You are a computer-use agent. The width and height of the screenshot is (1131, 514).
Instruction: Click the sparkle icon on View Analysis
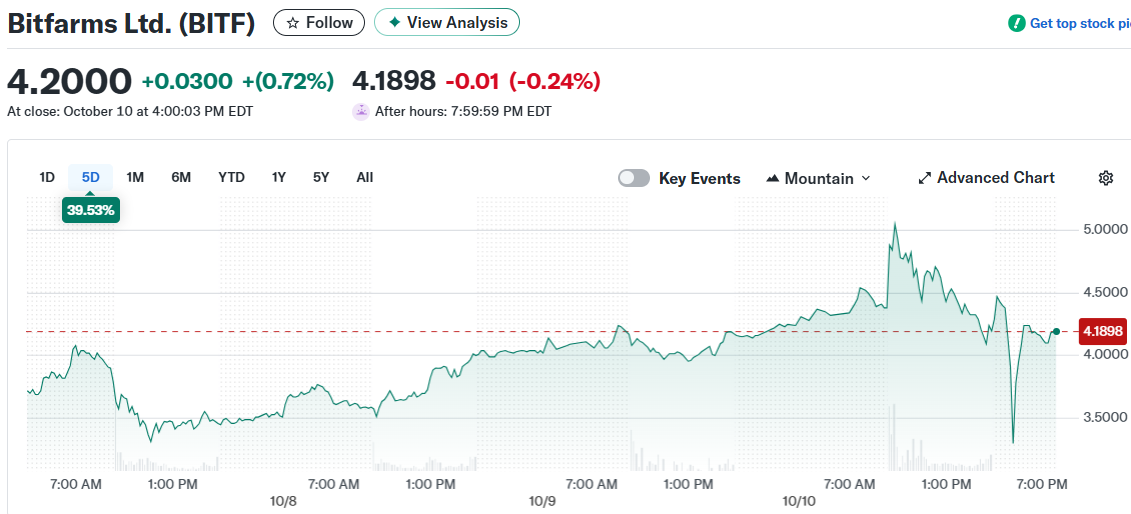[395, 23]
